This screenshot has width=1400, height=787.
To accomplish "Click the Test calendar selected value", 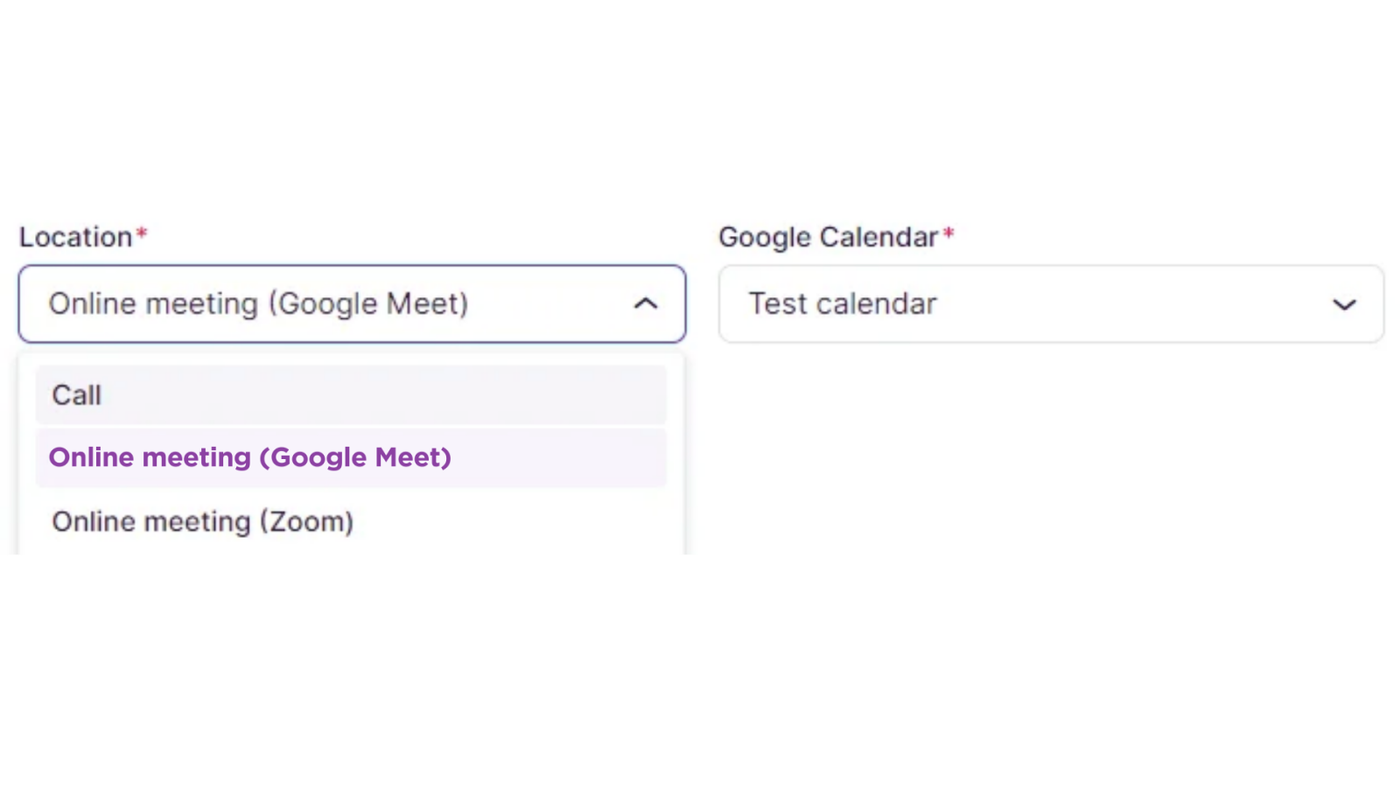I will point(842,304).
